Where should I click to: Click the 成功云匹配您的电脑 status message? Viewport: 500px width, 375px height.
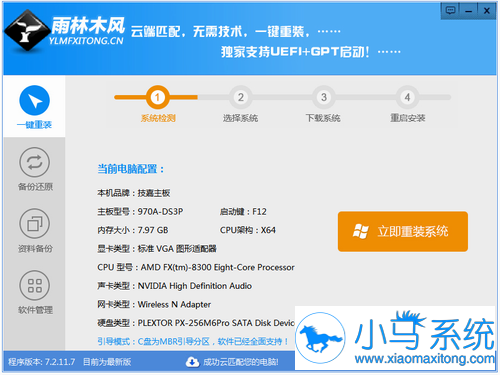[x=241, y=362]
